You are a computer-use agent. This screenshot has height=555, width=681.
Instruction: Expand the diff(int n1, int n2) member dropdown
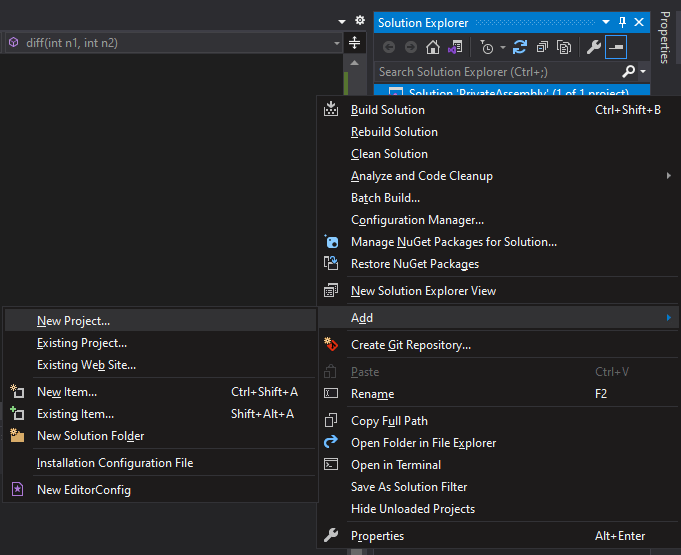336,43
